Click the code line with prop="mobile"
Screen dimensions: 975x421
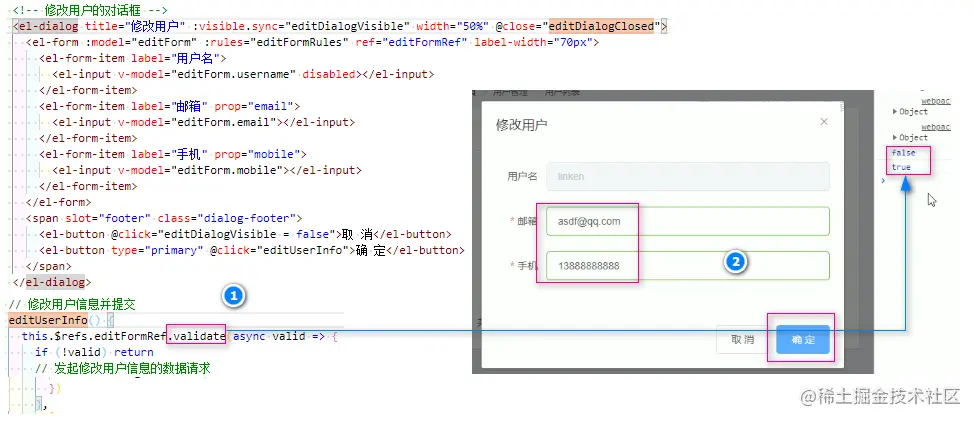coord(173,154)
